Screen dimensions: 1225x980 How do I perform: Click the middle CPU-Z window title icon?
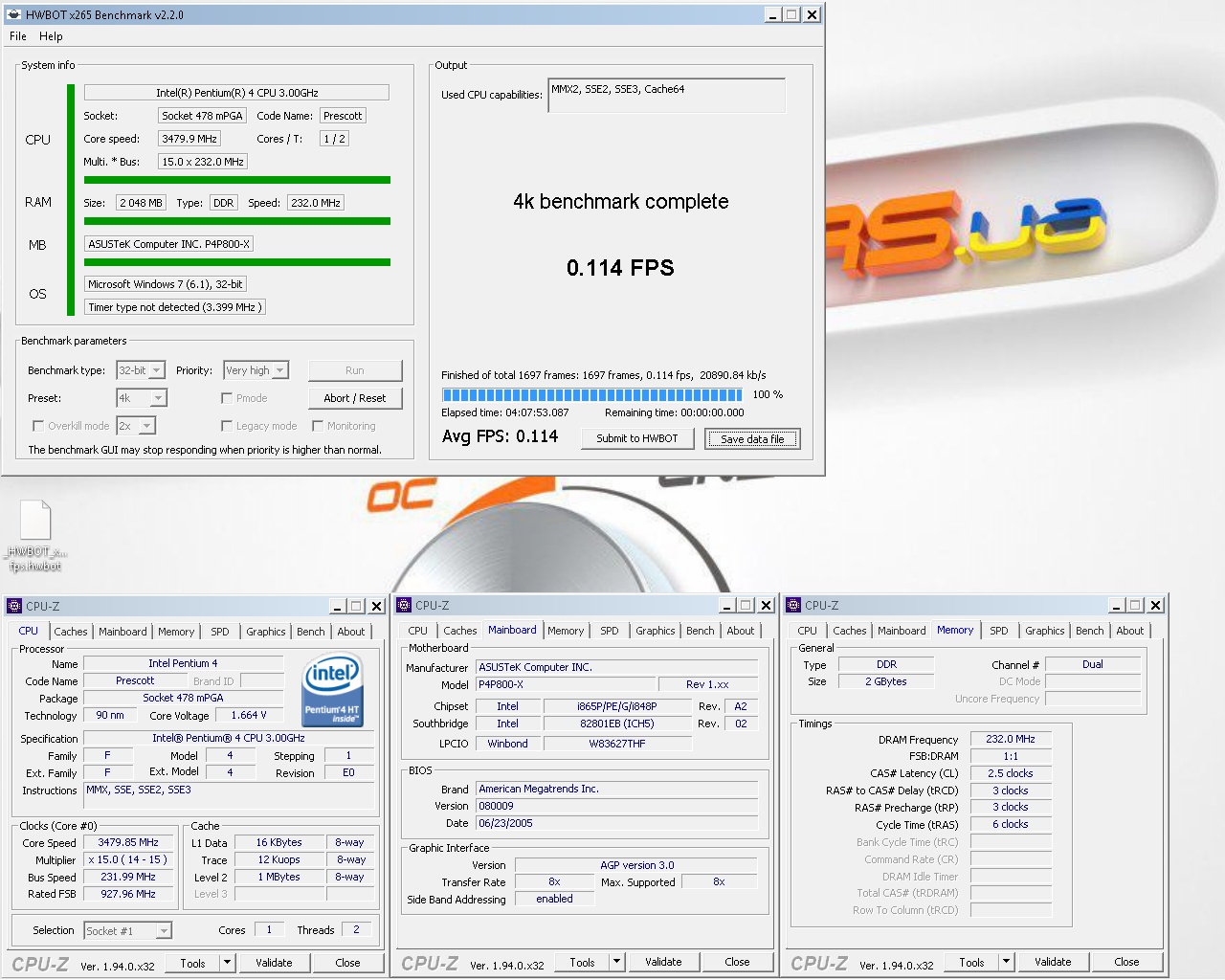point(404,606)
